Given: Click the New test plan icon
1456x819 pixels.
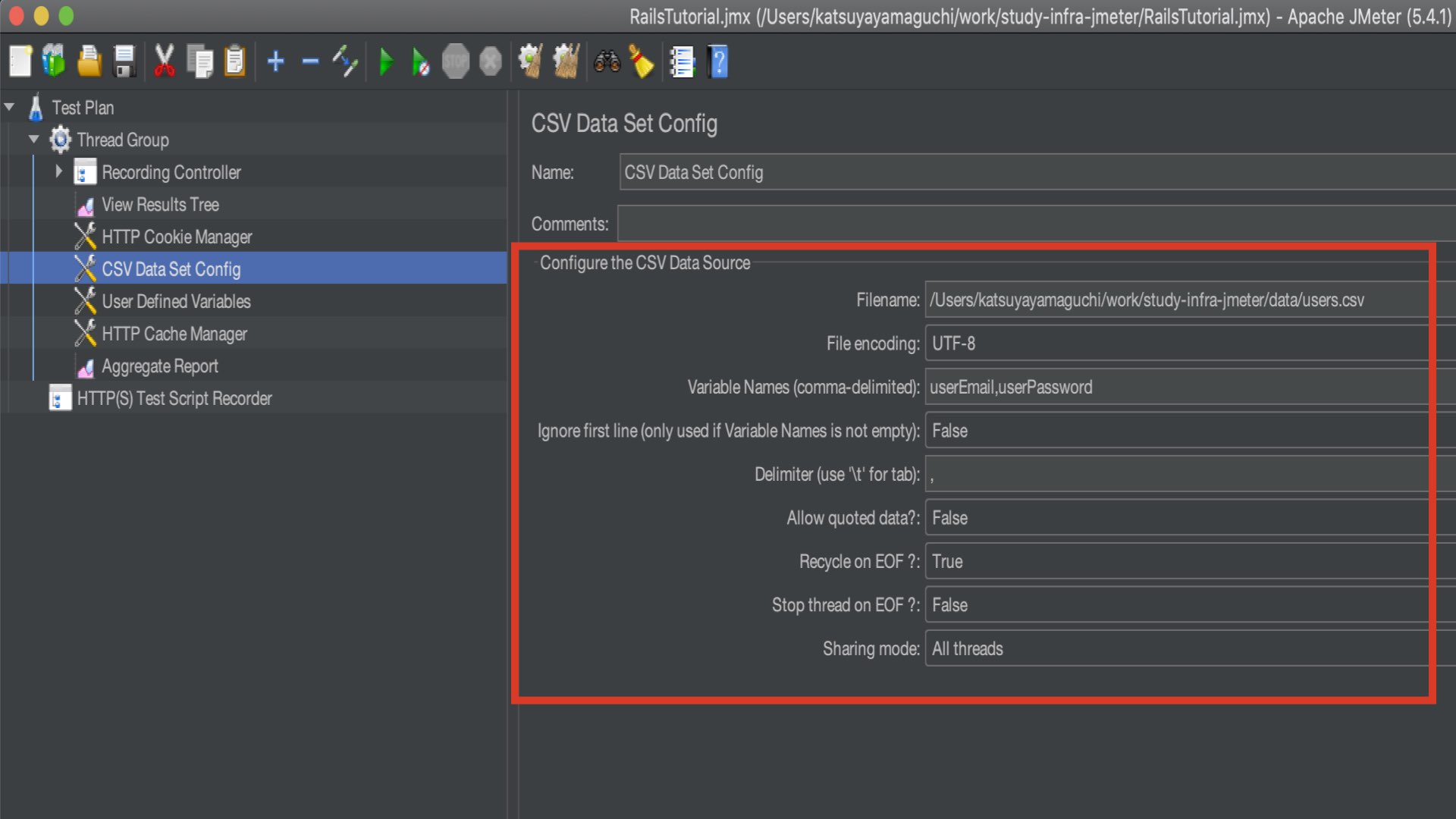Looking at the screenshot, I should 20,61.
